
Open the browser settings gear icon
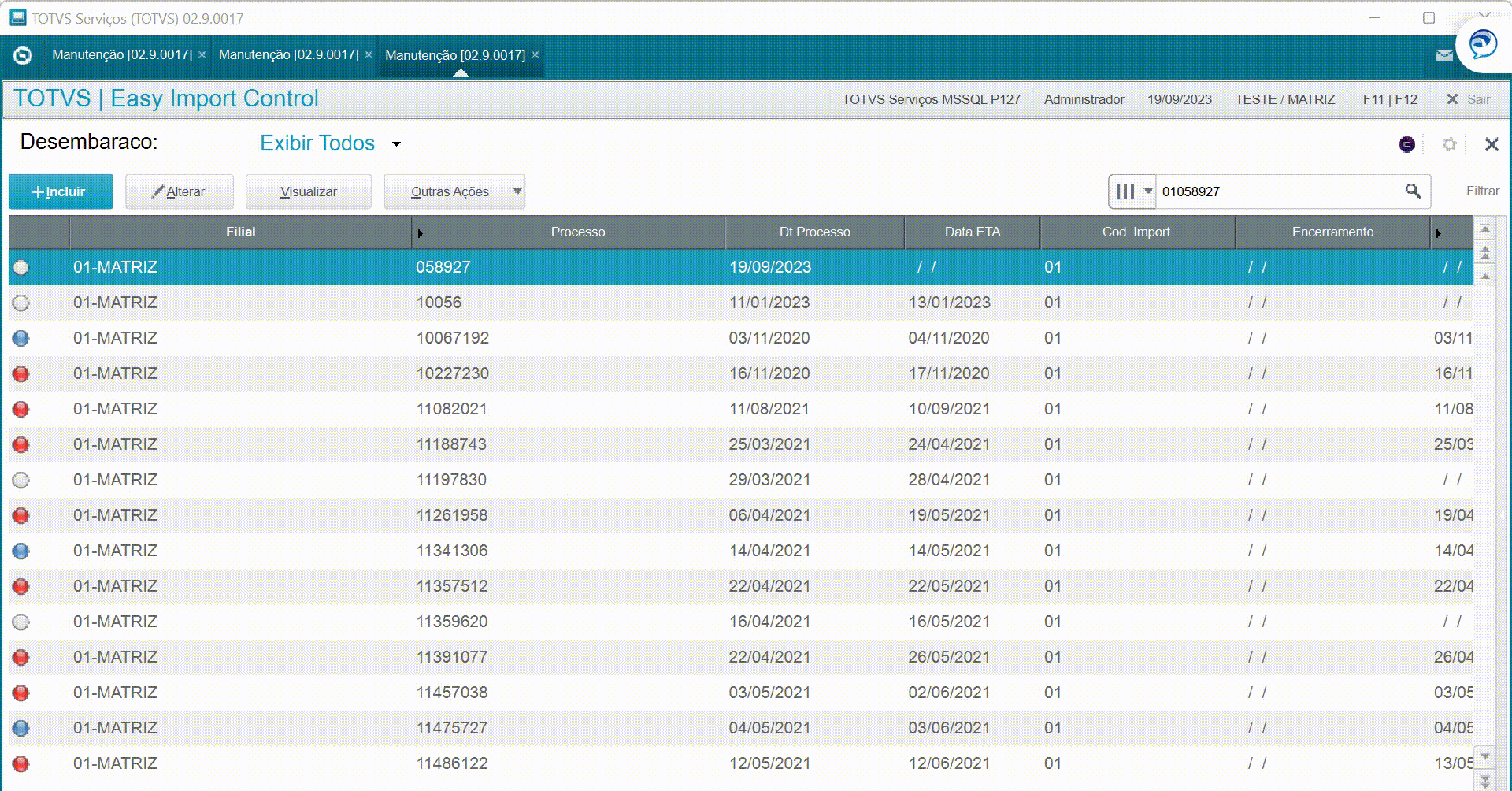(1449, 144)
